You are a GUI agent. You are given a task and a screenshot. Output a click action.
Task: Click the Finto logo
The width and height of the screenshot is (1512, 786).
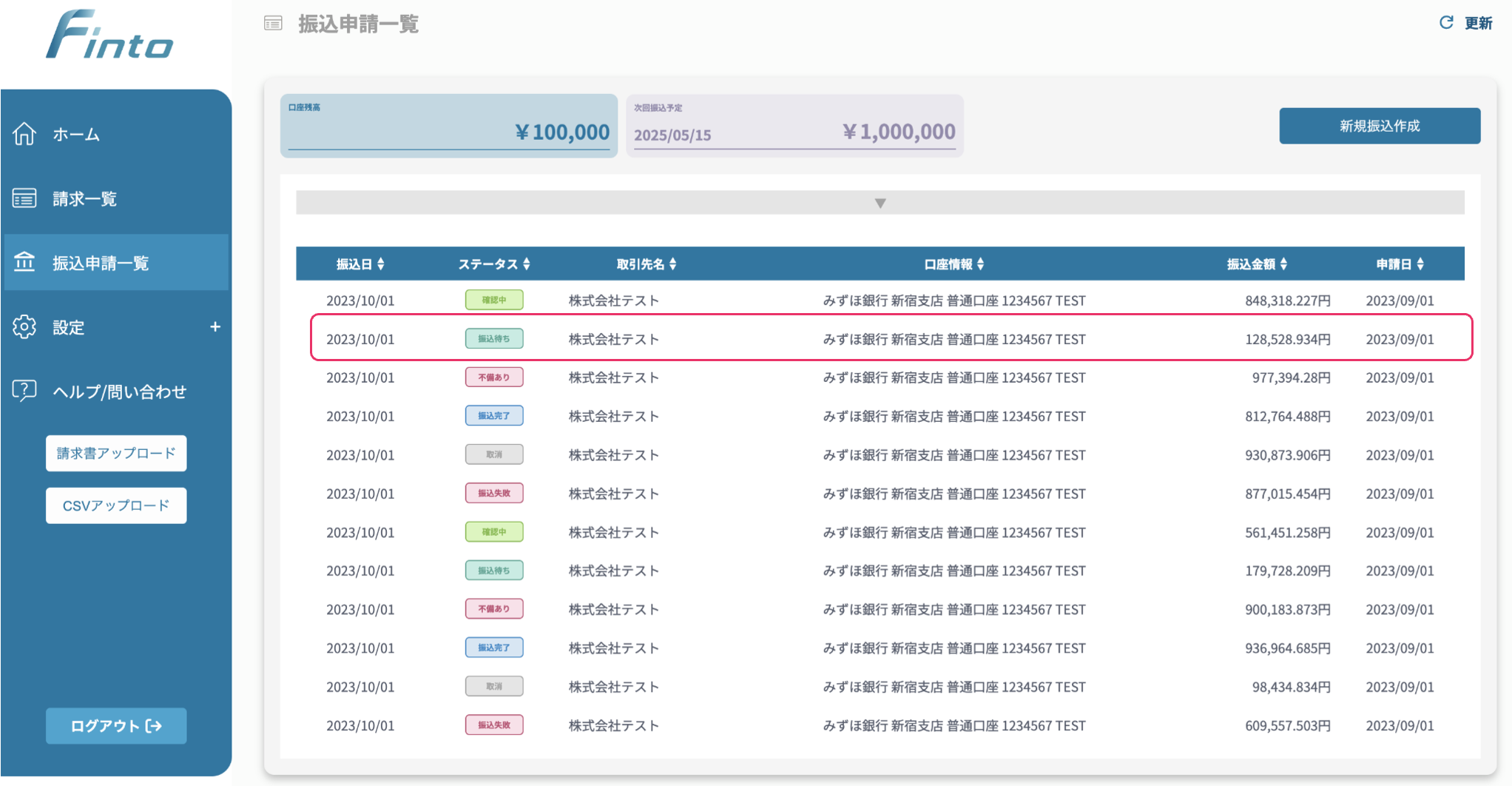coord(109,35)
